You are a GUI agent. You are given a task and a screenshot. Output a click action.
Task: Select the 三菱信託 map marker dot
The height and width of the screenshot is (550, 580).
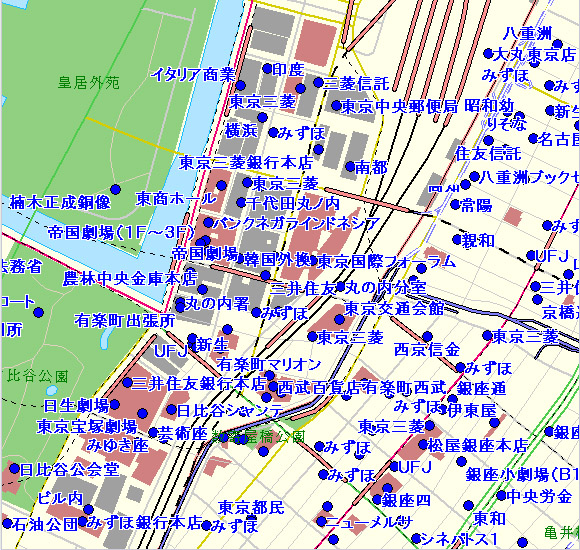[318, 82]
